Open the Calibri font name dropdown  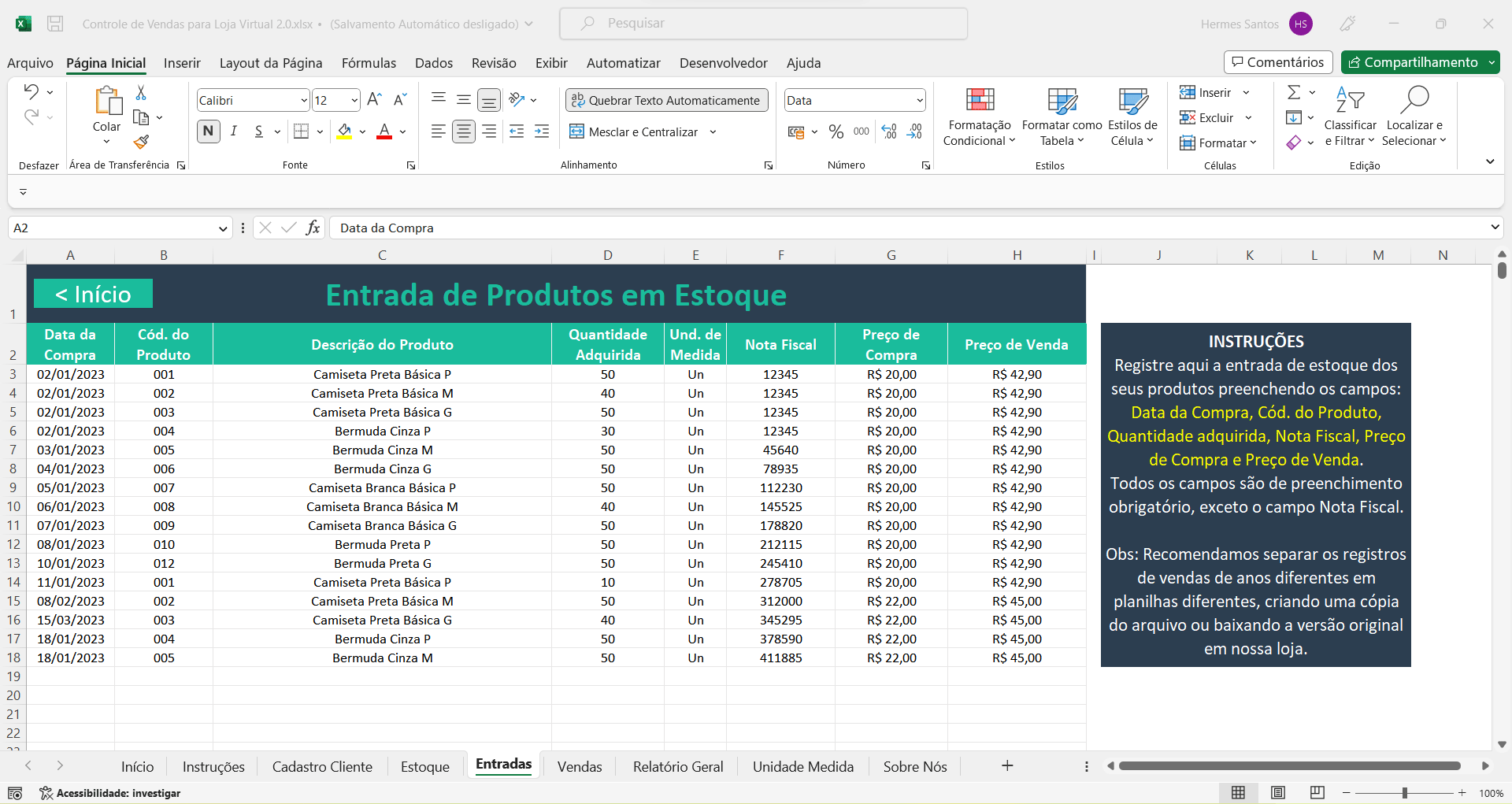click(304, 100)
